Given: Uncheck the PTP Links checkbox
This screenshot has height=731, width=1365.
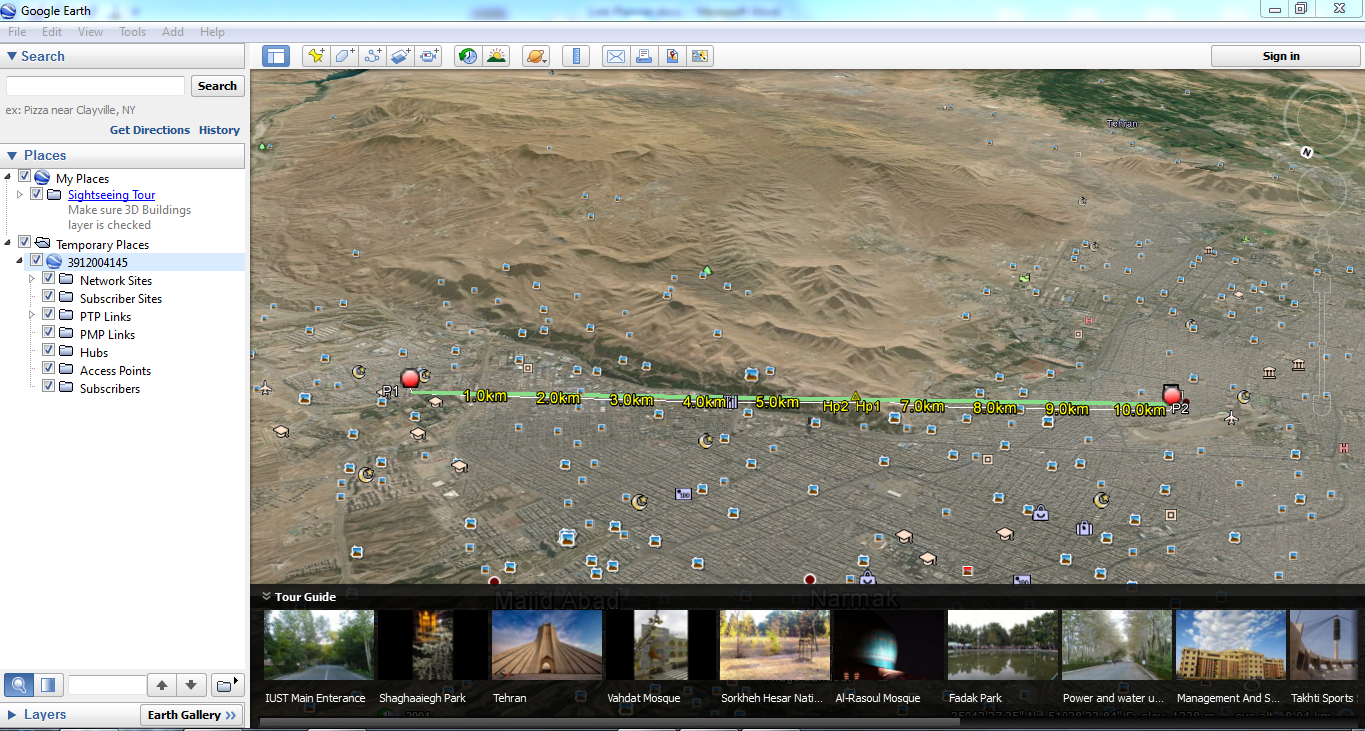Looking at the screenshot, I should pyautogui.click(x=49, y=315).
